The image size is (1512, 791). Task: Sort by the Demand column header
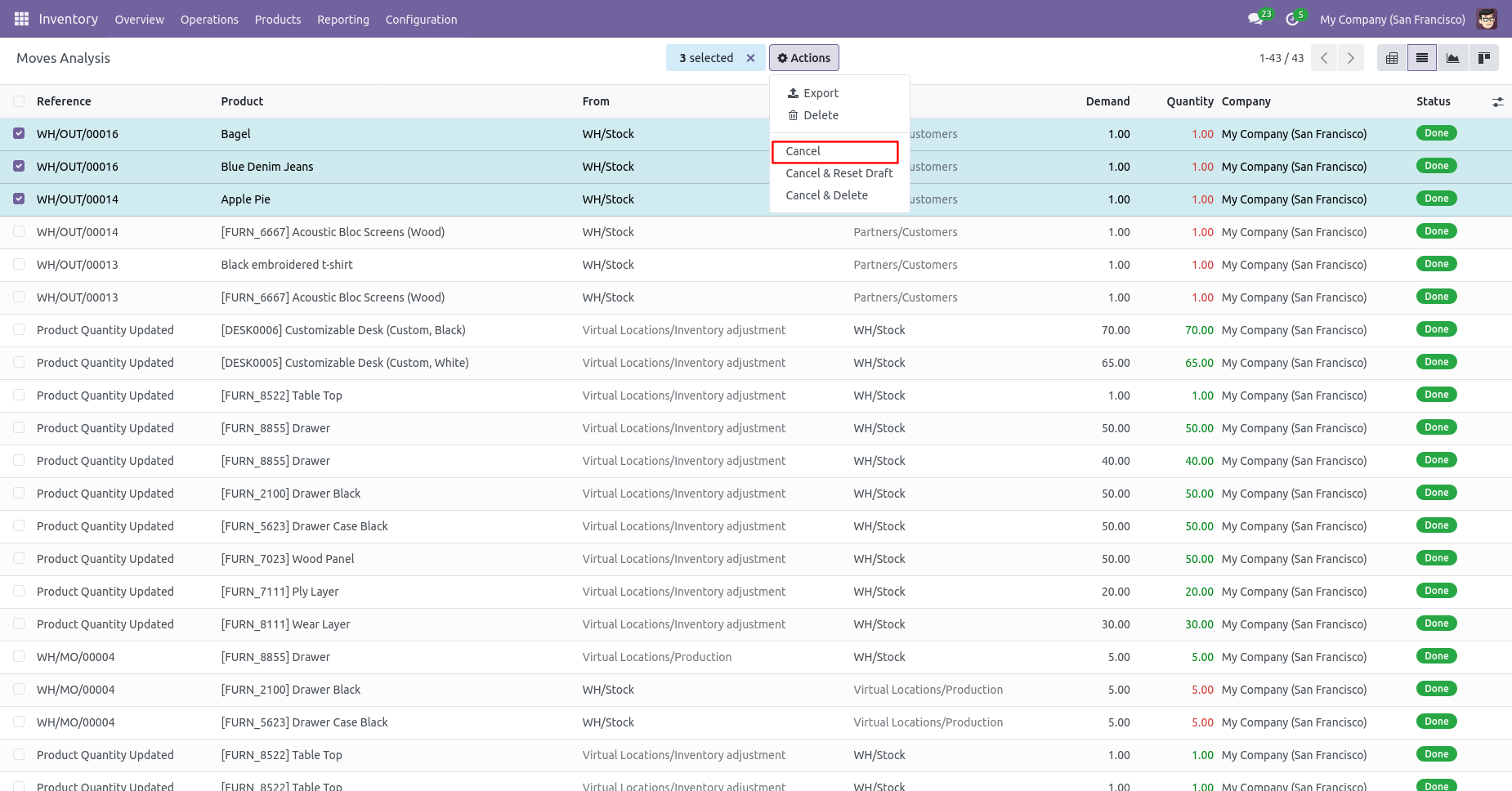click(x=1107, y=101)
